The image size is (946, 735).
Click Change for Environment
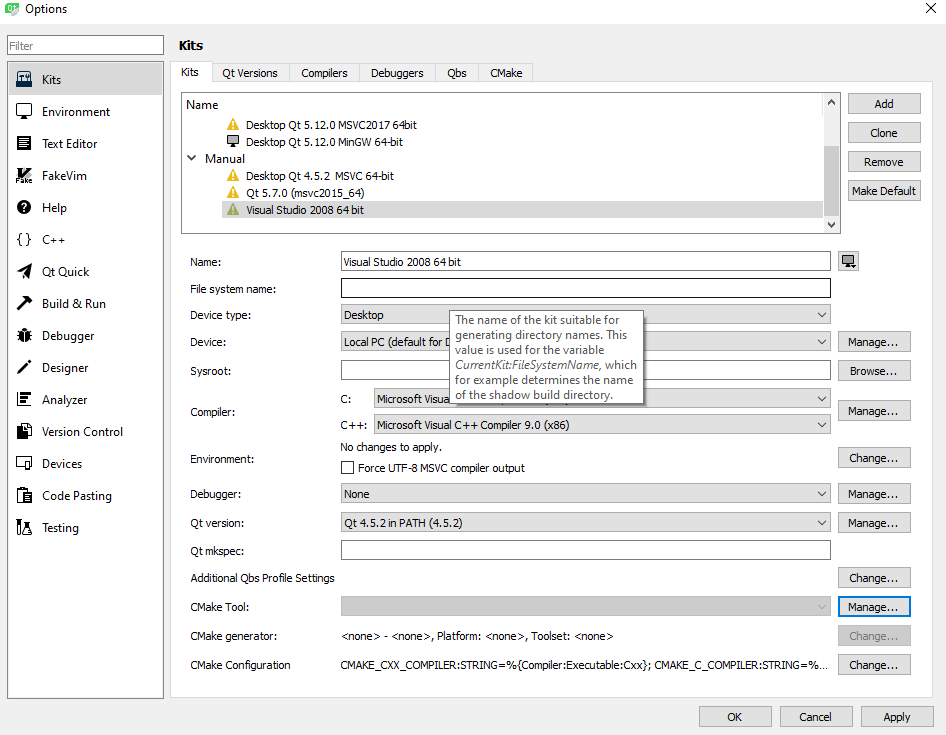click(874, 458)
